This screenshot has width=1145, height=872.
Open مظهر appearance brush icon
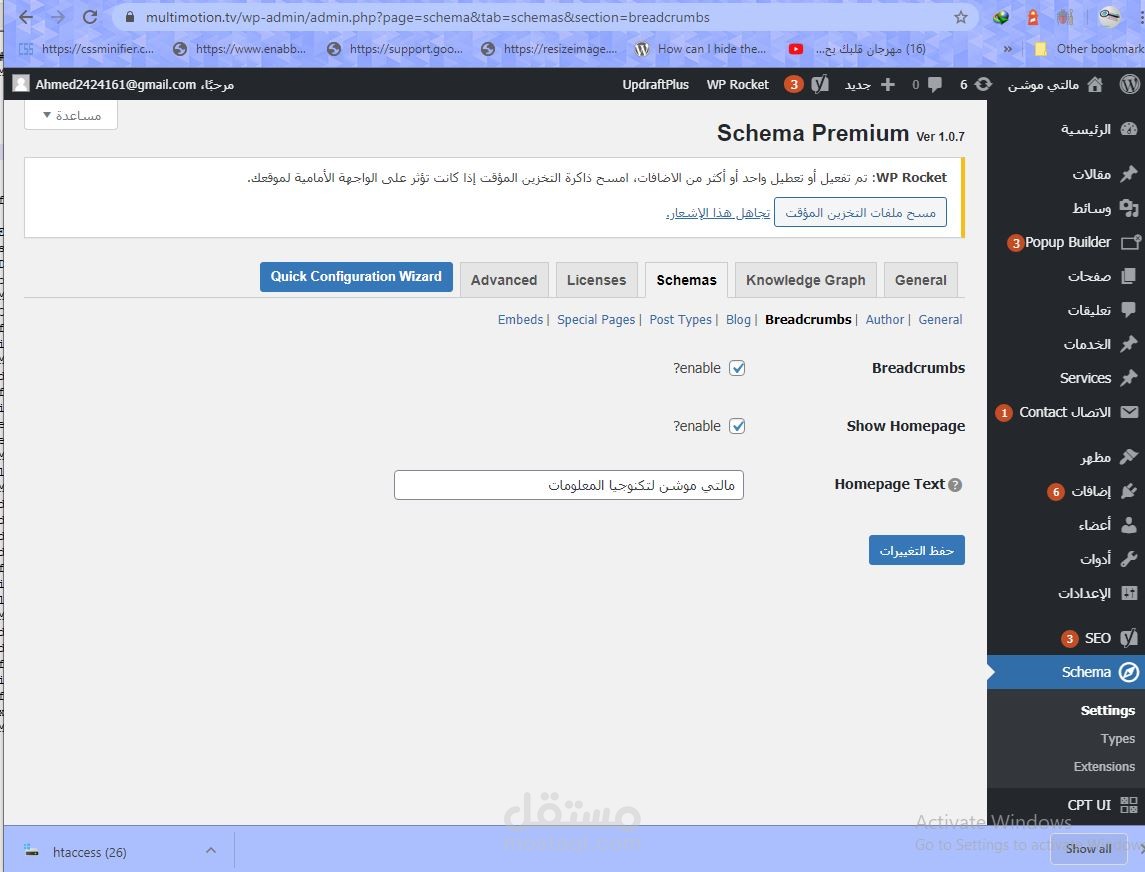coord(1129,456)
